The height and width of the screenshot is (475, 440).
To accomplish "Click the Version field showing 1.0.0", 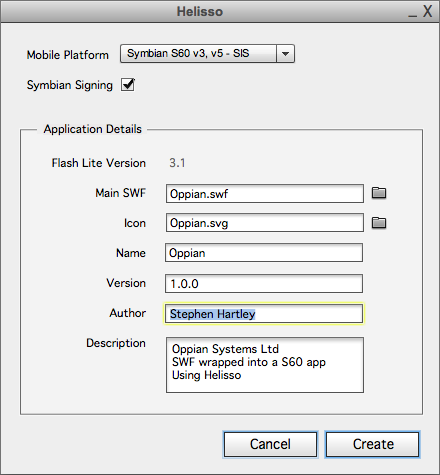I will coord(264,284).
